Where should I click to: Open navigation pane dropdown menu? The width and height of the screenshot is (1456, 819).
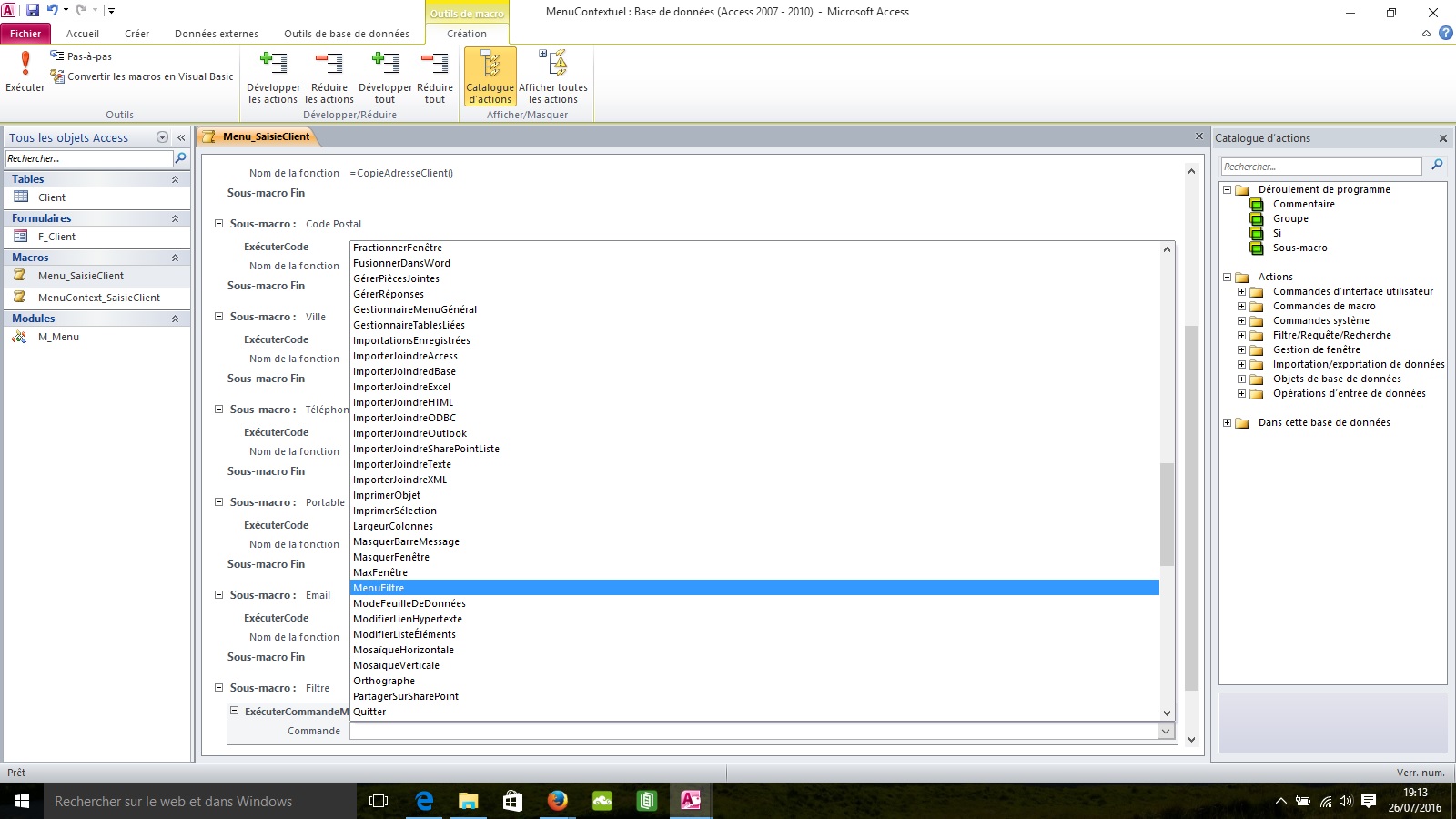click(x=162, y=137)
